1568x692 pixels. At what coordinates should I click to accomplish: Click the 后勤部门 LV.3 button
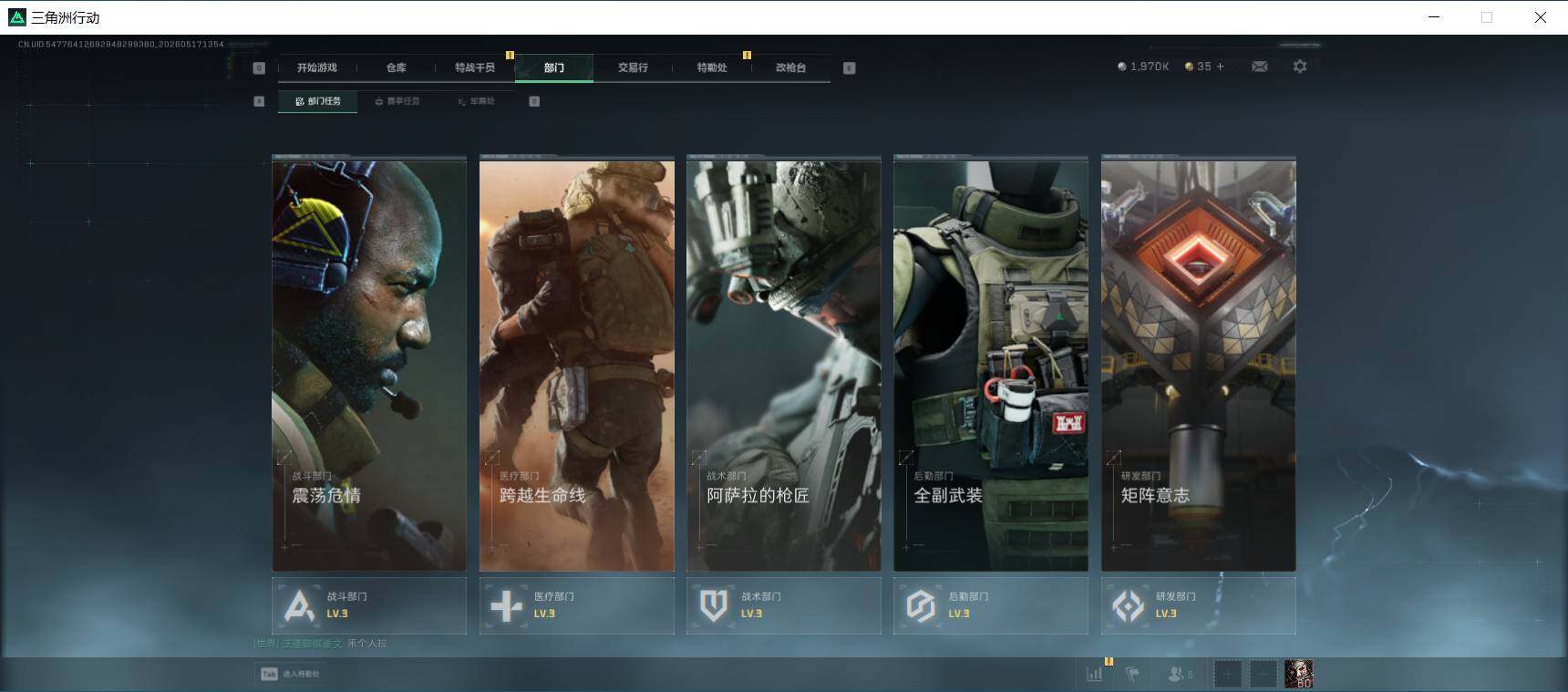(991, 605)
